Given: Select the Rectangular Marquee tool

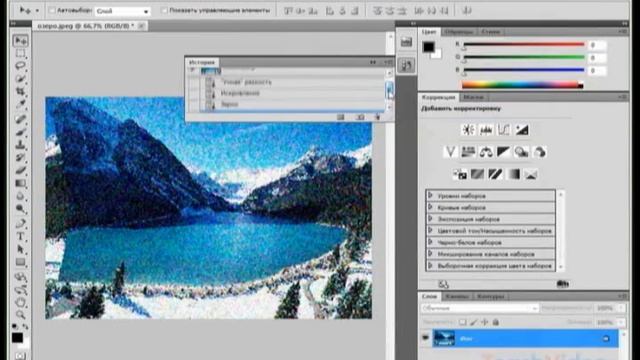Looking at the screenshot, I should [20, 53].
